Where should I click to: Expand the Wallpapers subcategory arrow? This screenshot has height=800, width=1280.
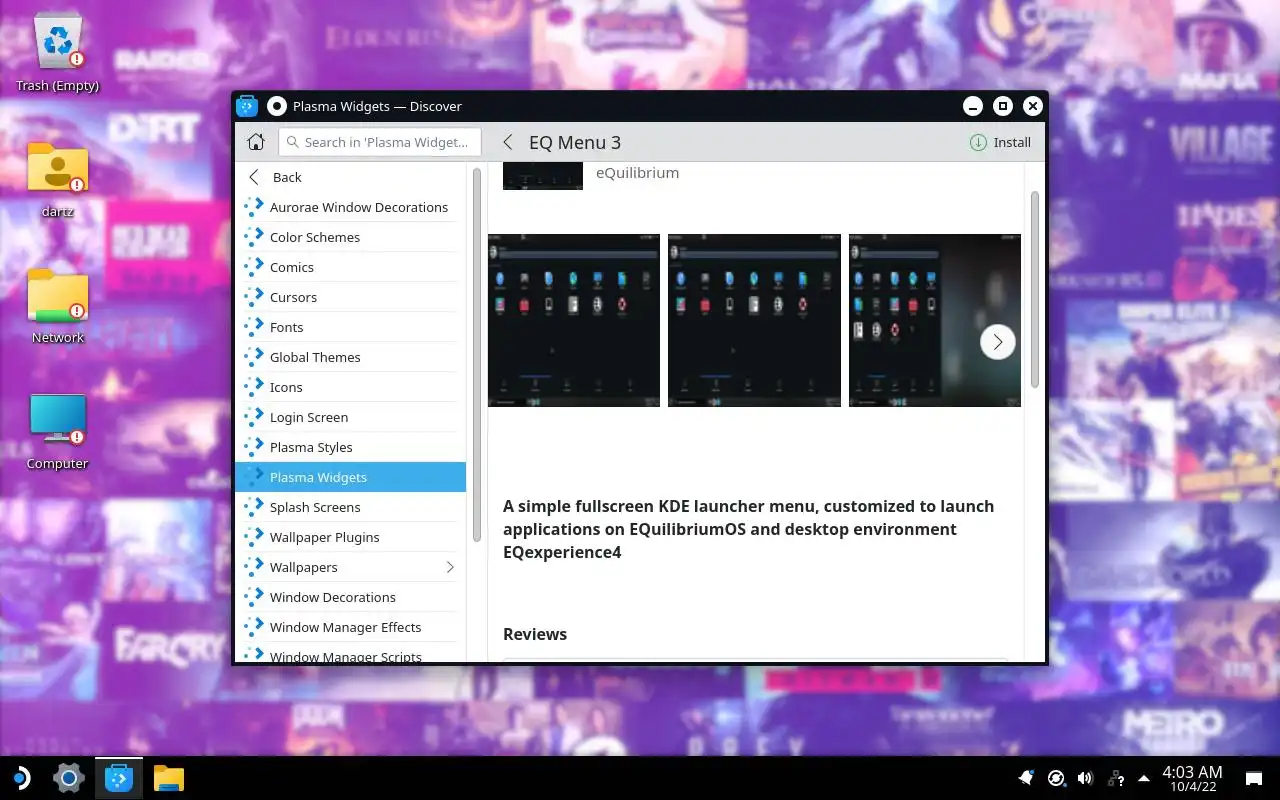(x=450, y=567)
